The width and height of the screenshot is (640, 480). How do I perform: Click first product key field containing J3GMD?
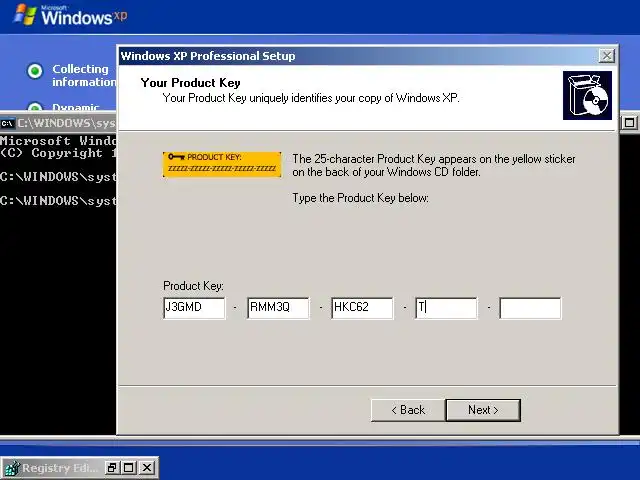tap(194, 308)
